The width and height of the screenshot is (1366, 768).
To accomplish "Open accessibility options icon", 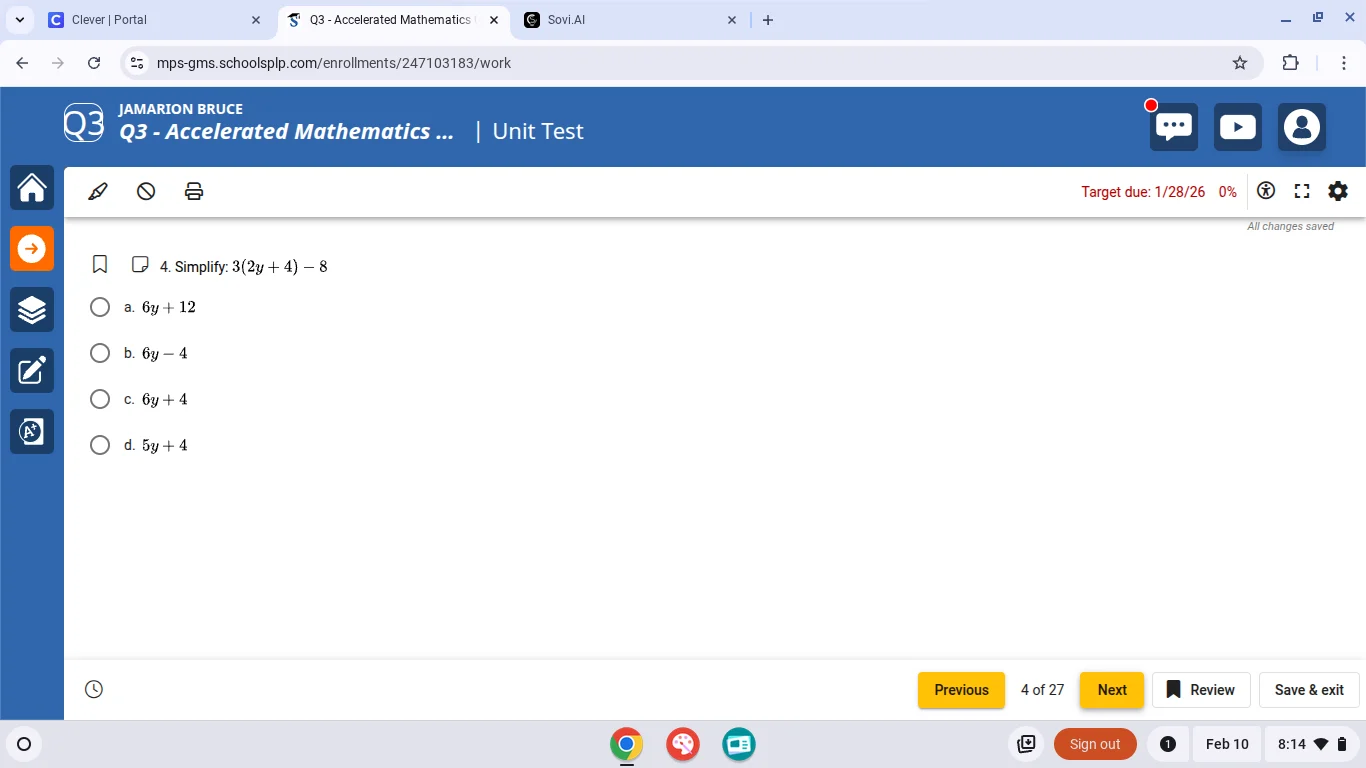I will [x=1266, y=191].
